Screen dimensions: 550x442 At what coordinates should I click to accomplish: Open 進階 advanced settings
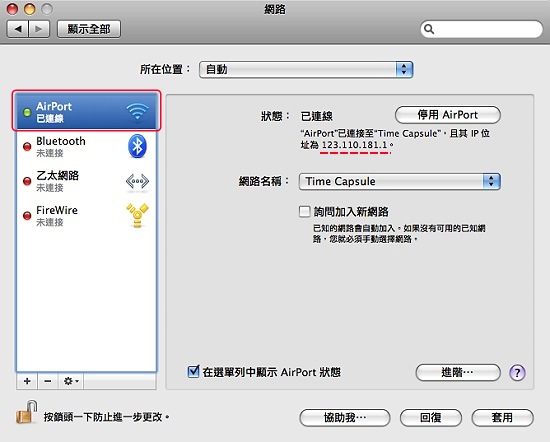click(458, 372)
